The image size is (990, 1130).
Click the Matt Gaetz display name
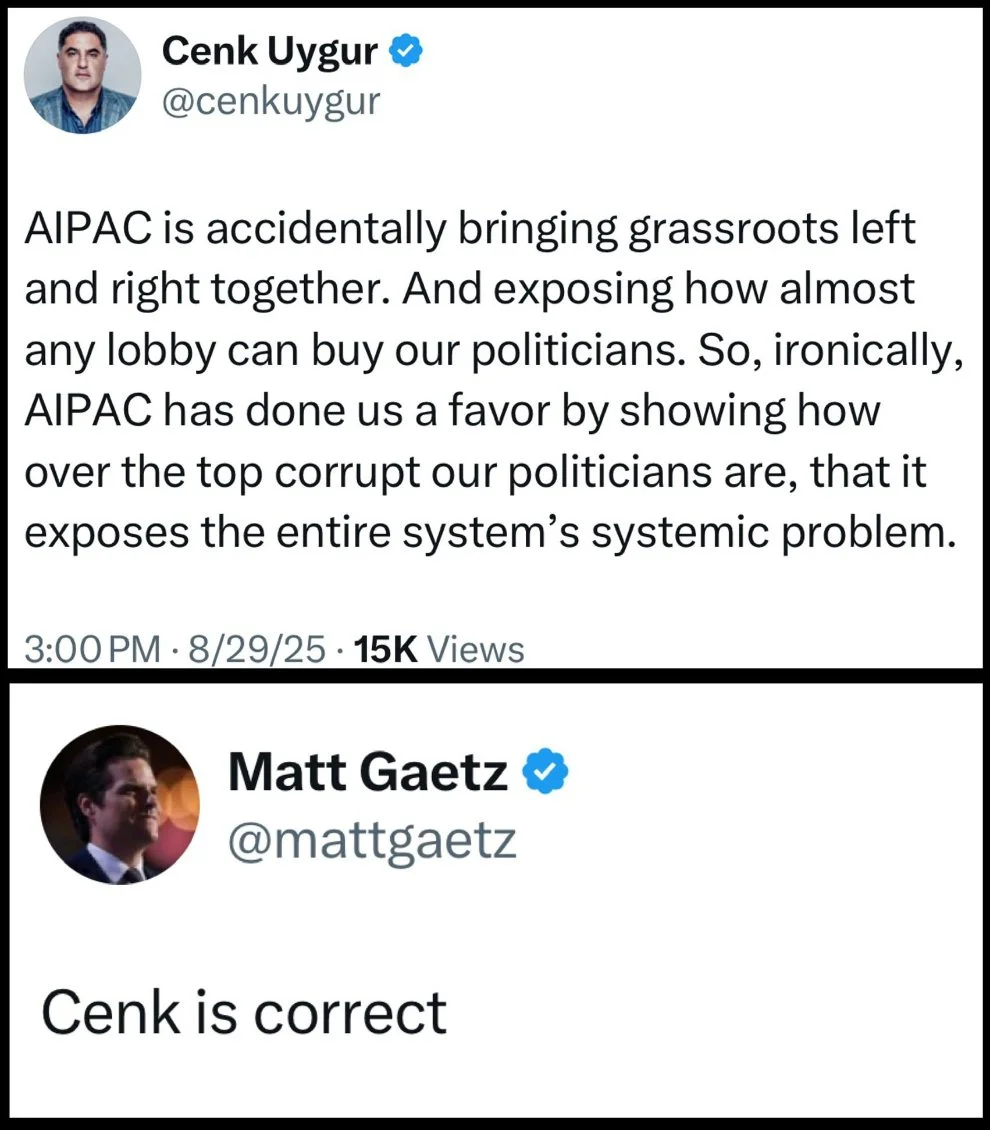tap(368, 775)
